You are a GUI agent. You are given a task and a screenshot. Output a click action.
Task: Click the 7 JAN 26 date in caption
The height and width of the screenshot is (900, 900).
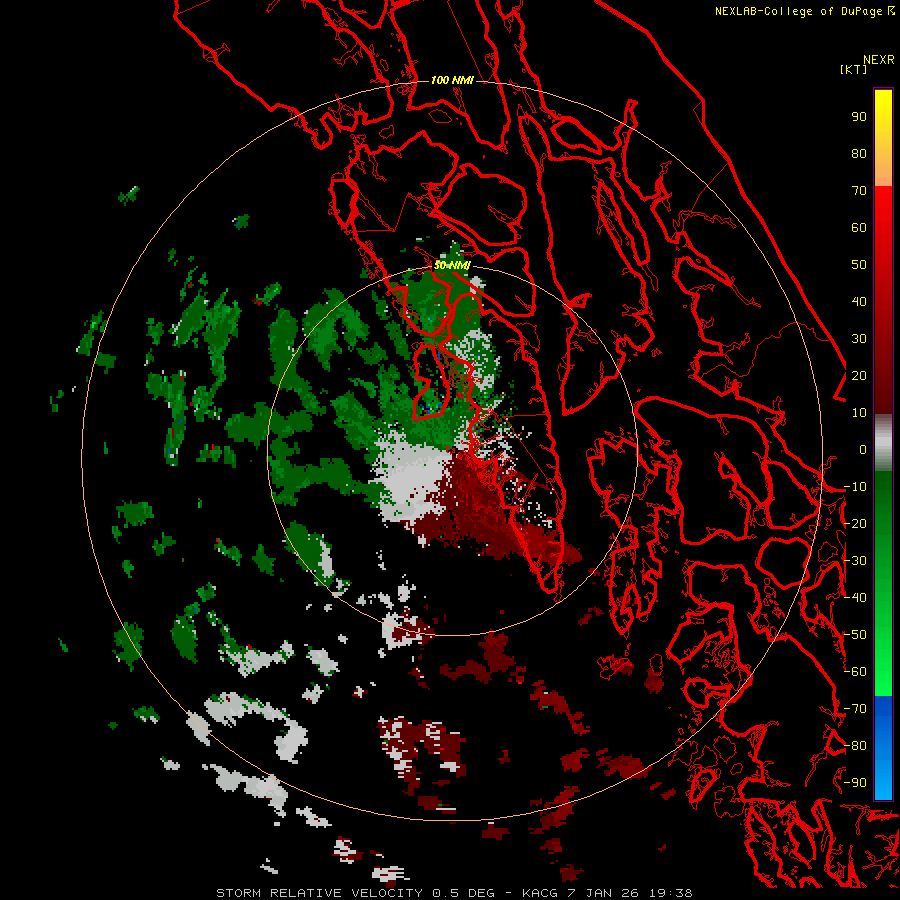tap(604, 893)
